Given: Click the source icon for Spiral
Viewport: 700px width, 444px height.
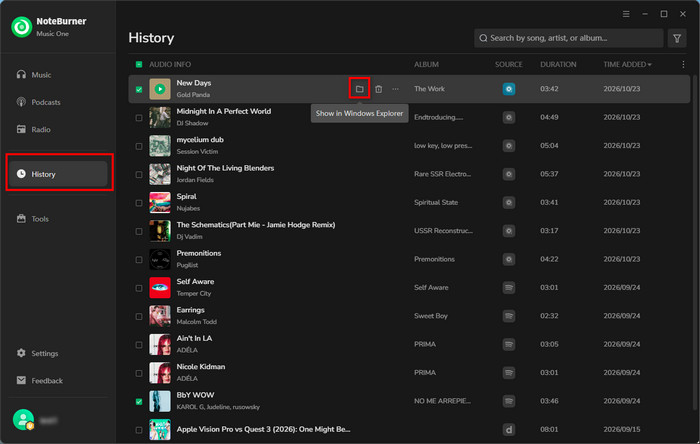Looking at the screenshot, I should click(508, 203).
